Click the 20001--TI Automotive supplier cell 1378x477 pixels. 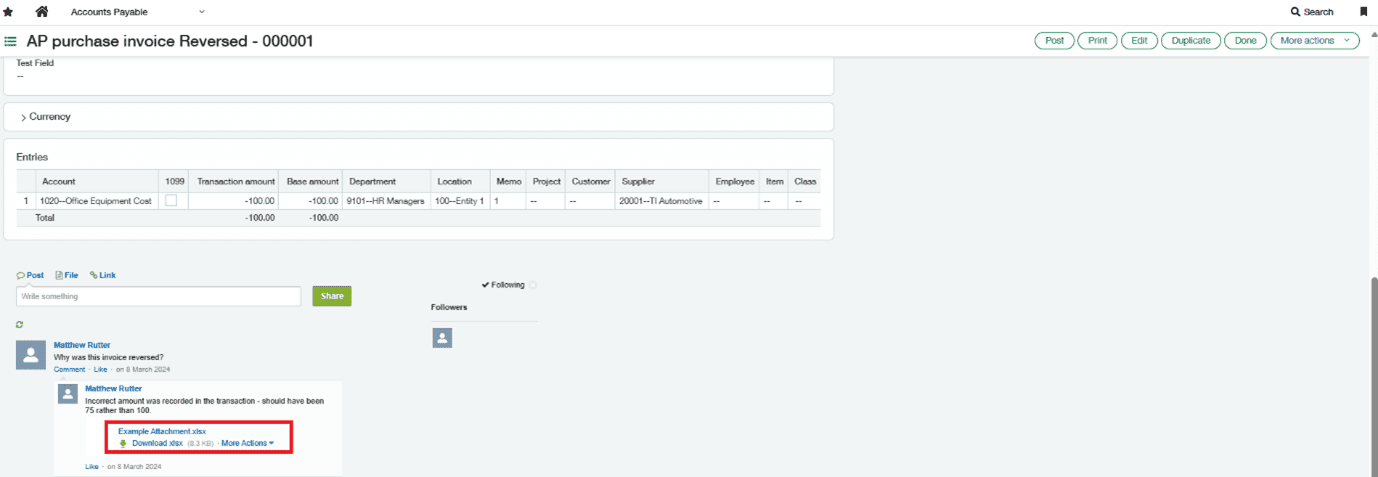(x=661, y=201)
